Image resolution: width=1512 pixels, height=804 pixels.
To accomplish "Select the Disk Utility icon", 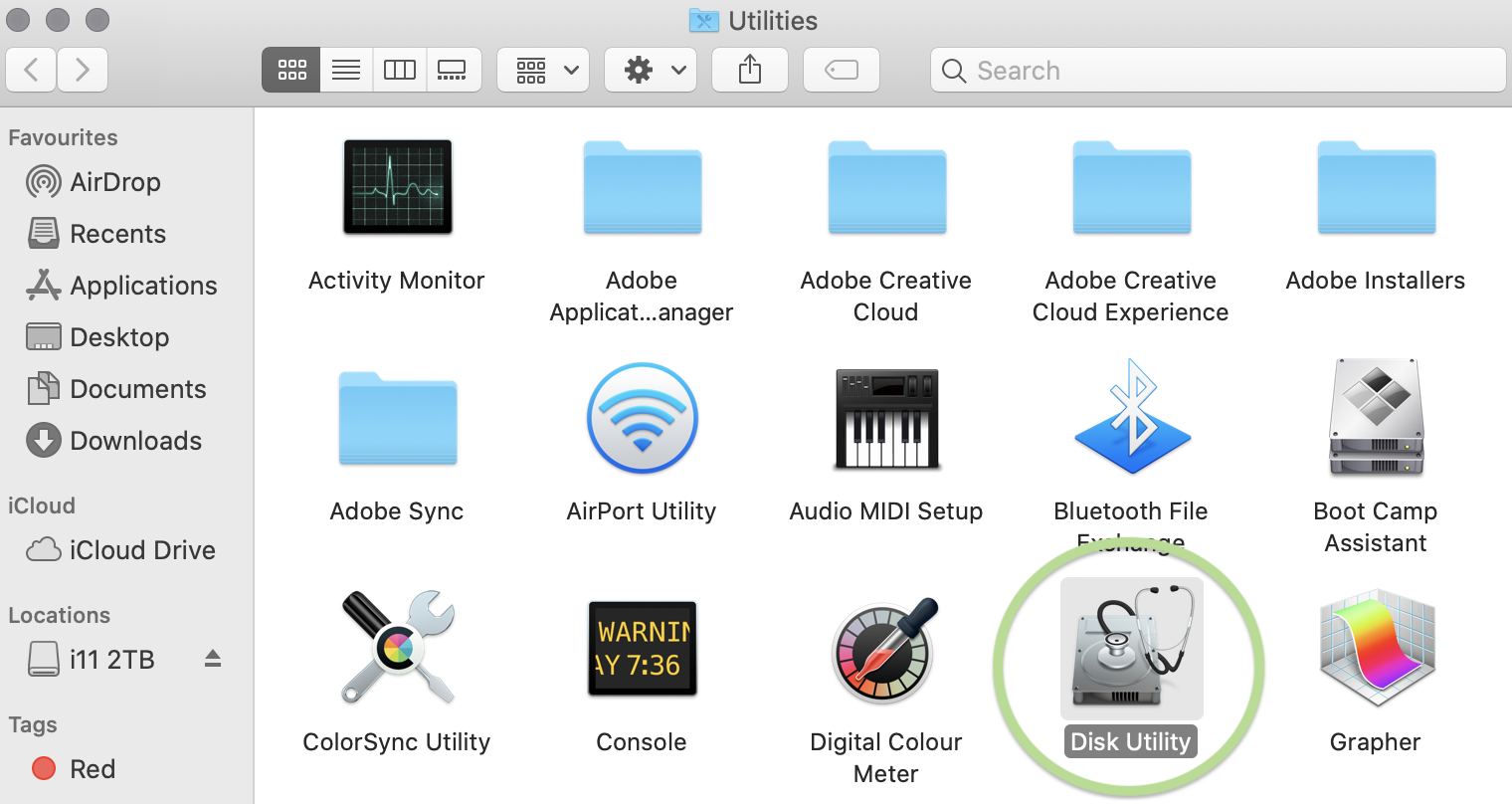I will (x=1131, y=649).
